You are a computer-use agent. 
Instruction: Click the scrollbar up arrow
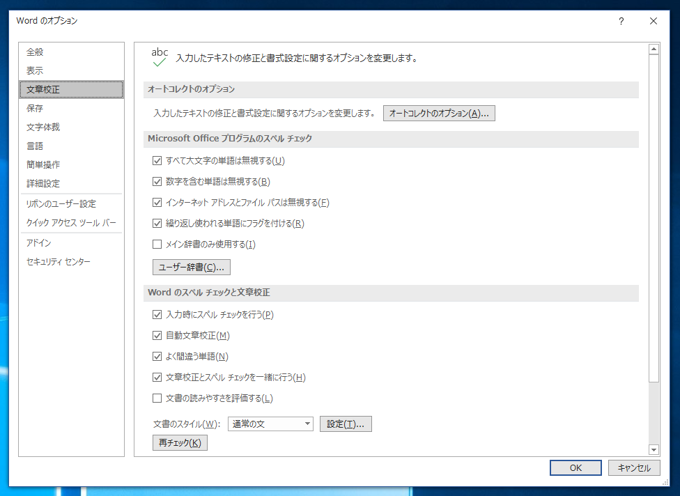pos(654,49)
